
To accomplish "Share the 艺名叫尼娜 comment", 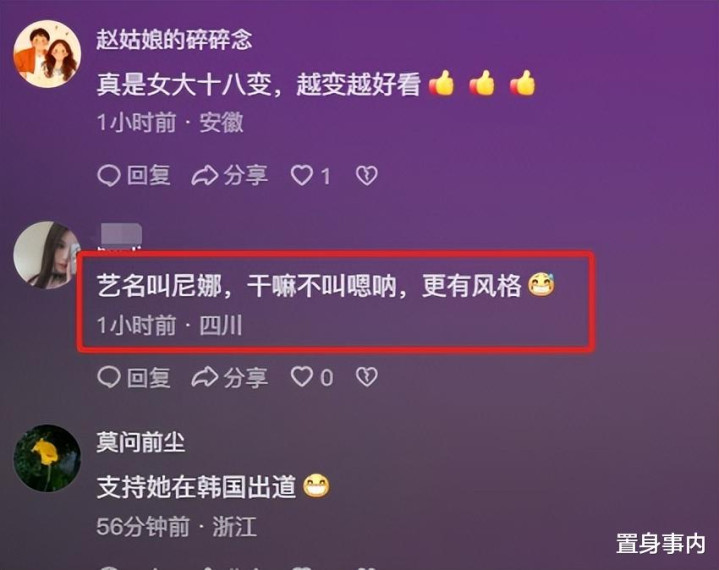I will (x=230, y=377).
